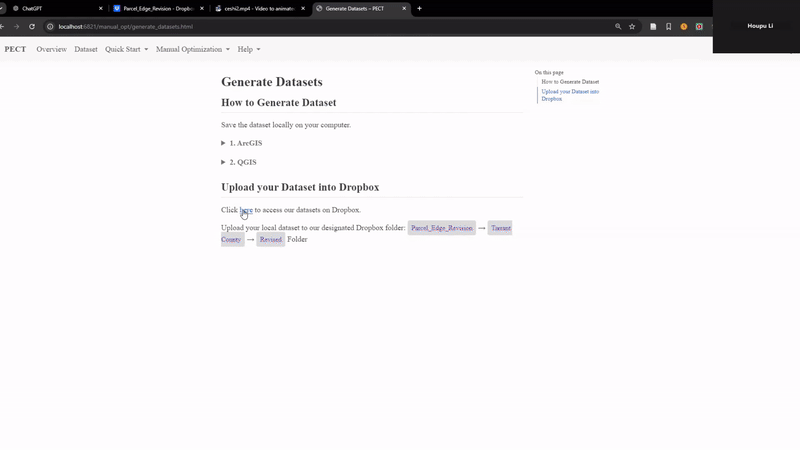Image resolution: width=800 pixels, height=450 pixels.
Task: Click the page document extension icon
Action: 653,27
